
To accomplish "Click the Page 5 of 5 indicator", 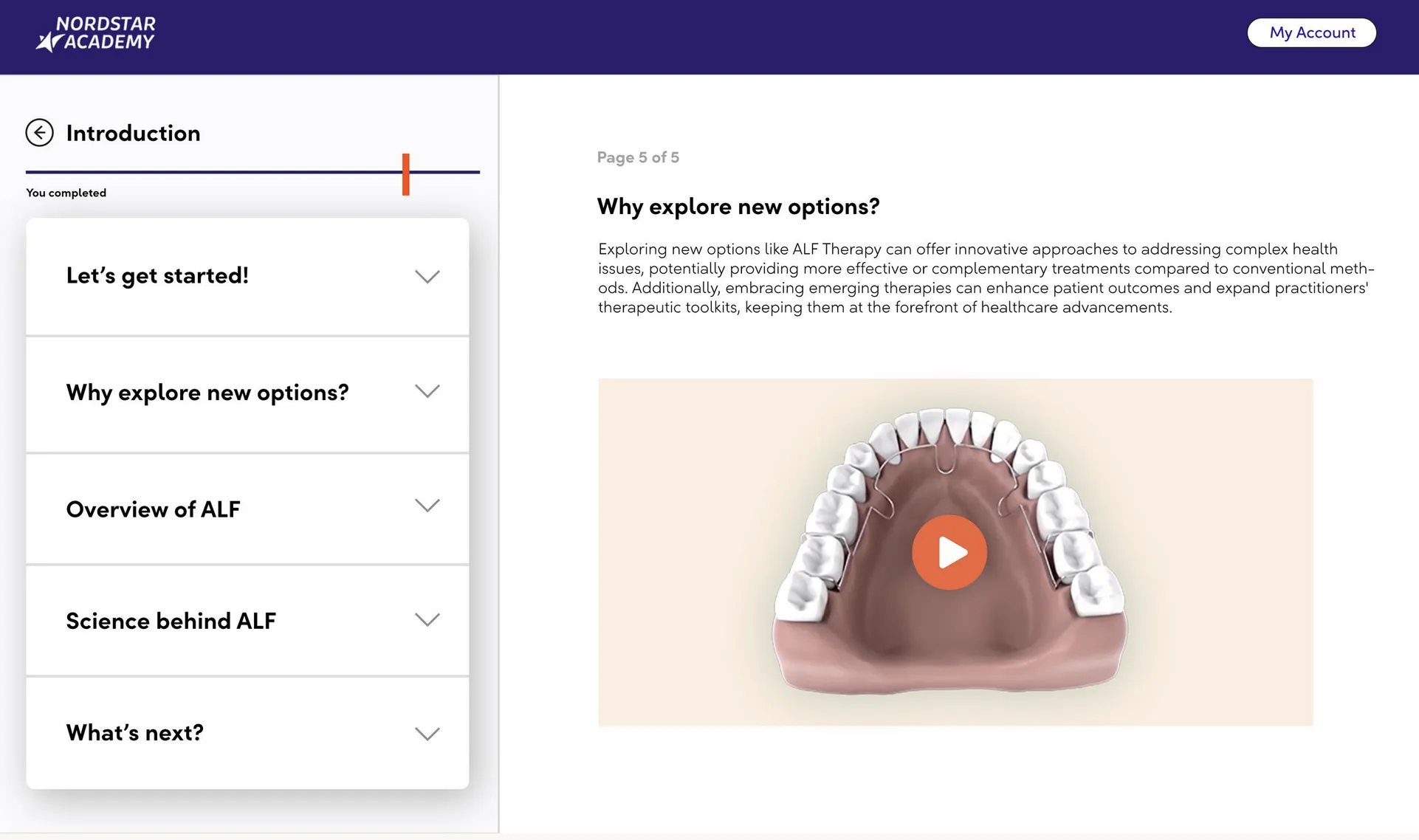I will (638, 157).
